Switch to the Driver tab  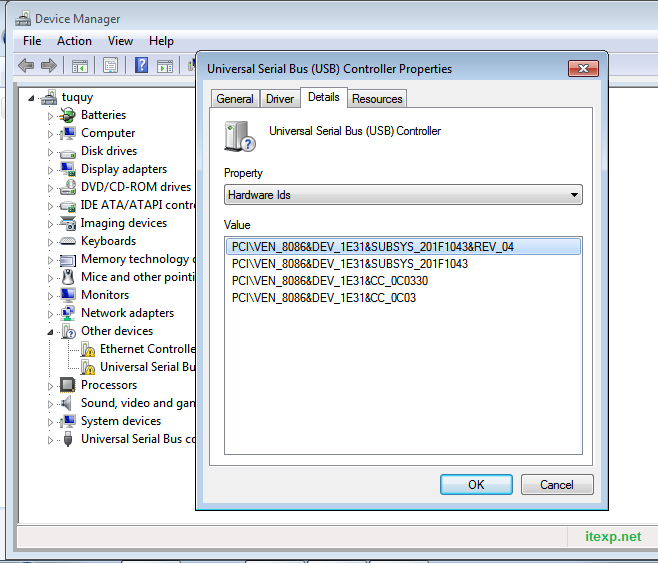pos(280,99)
